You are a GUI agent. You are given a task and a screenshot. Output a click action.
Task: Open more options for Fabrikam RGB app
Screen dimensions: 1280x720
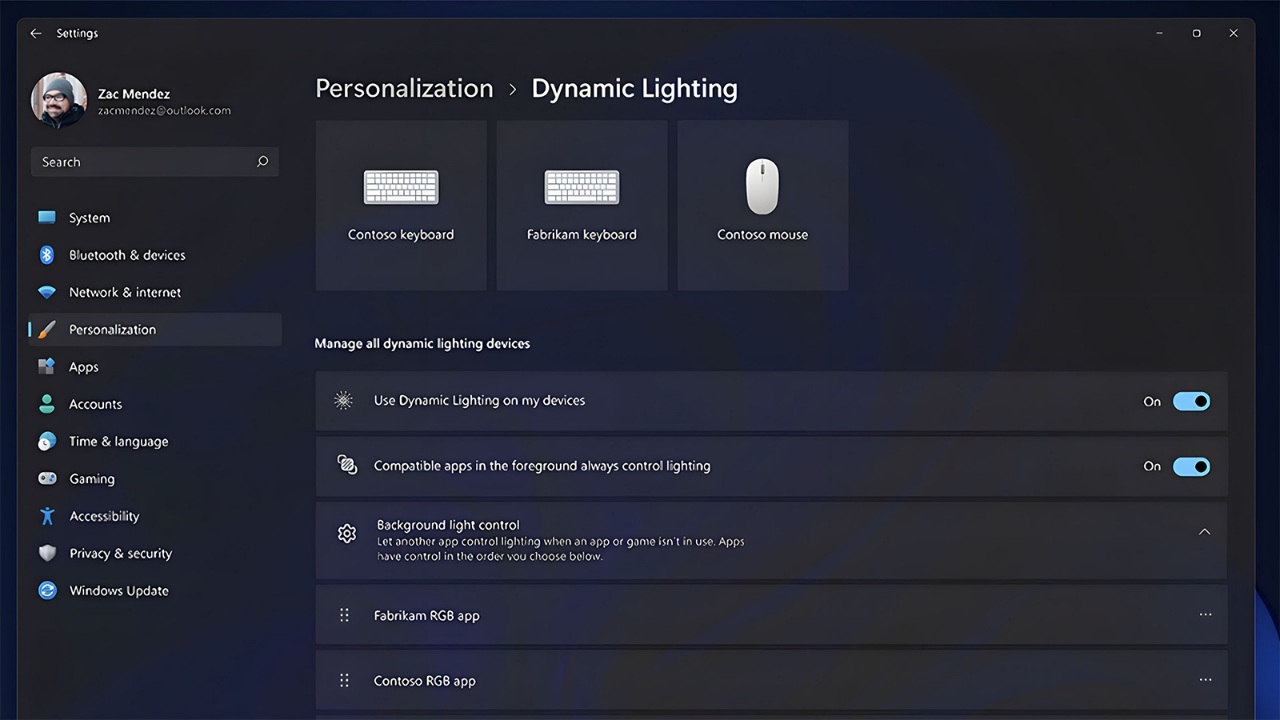[1205, 614]
